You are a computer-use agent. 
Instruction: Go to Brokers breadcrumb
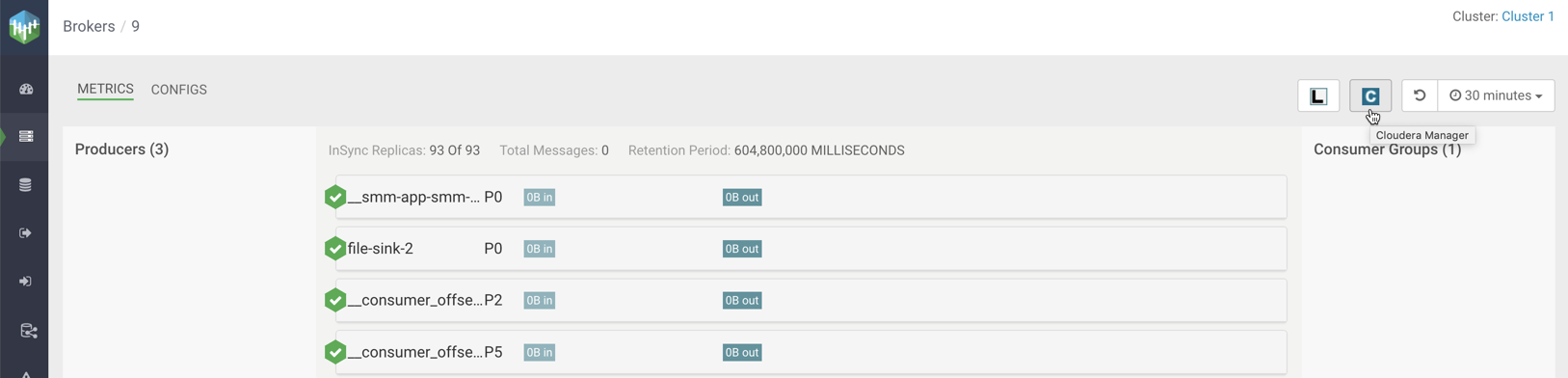(x=89, y=26)
